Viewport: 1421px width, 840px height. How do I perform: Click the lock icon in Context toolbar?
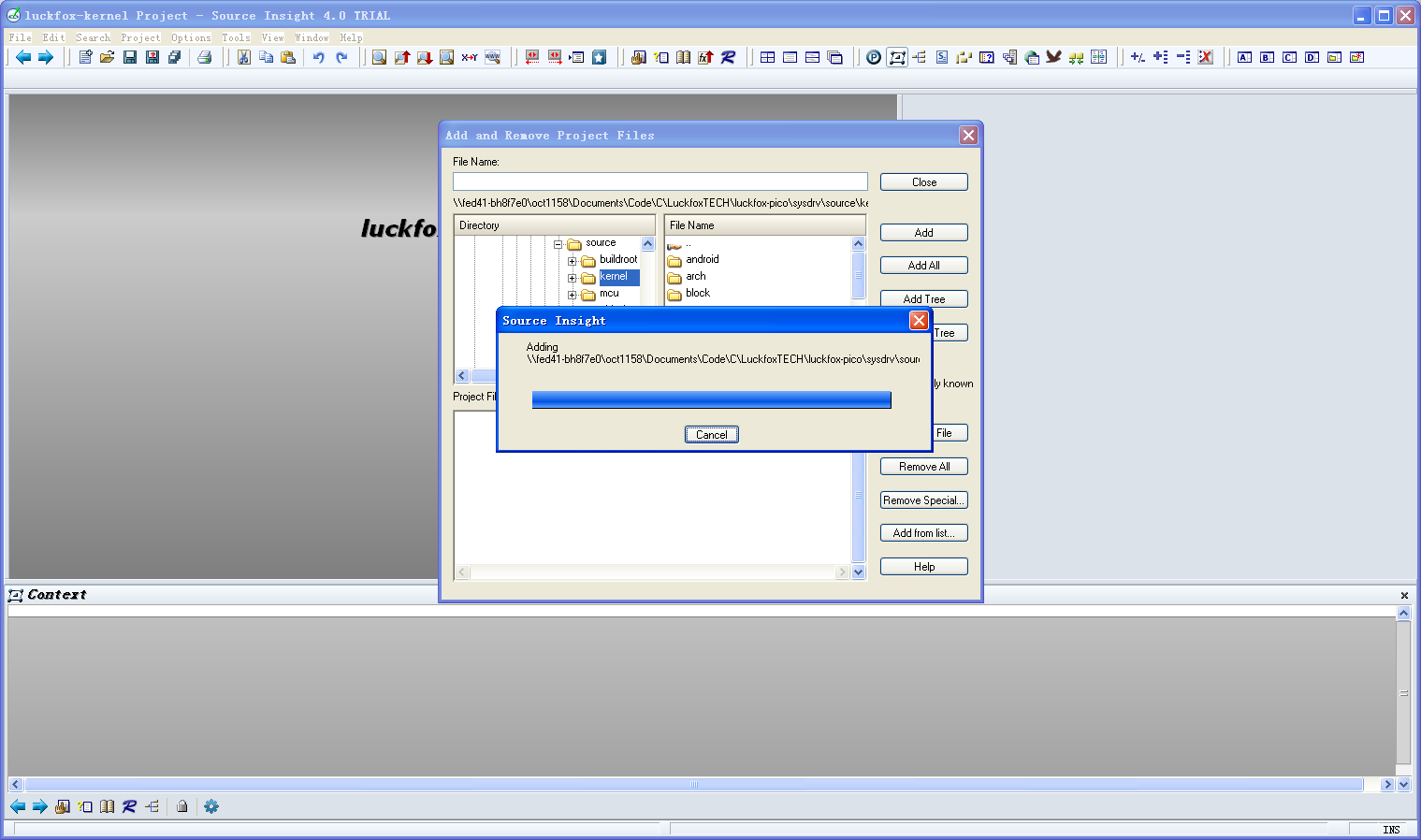pos(182,806)
